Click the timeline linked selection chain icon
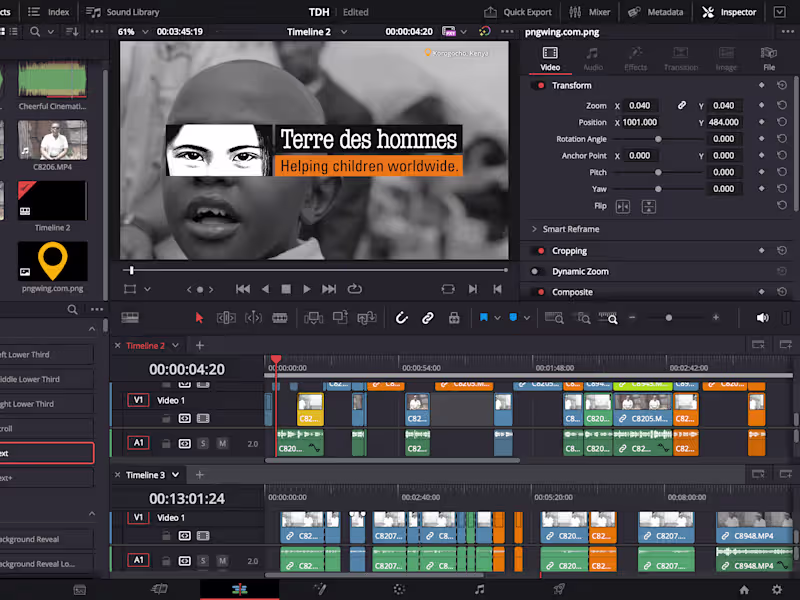This screenshot has width=800, height=600. click(x=427, y=318)
